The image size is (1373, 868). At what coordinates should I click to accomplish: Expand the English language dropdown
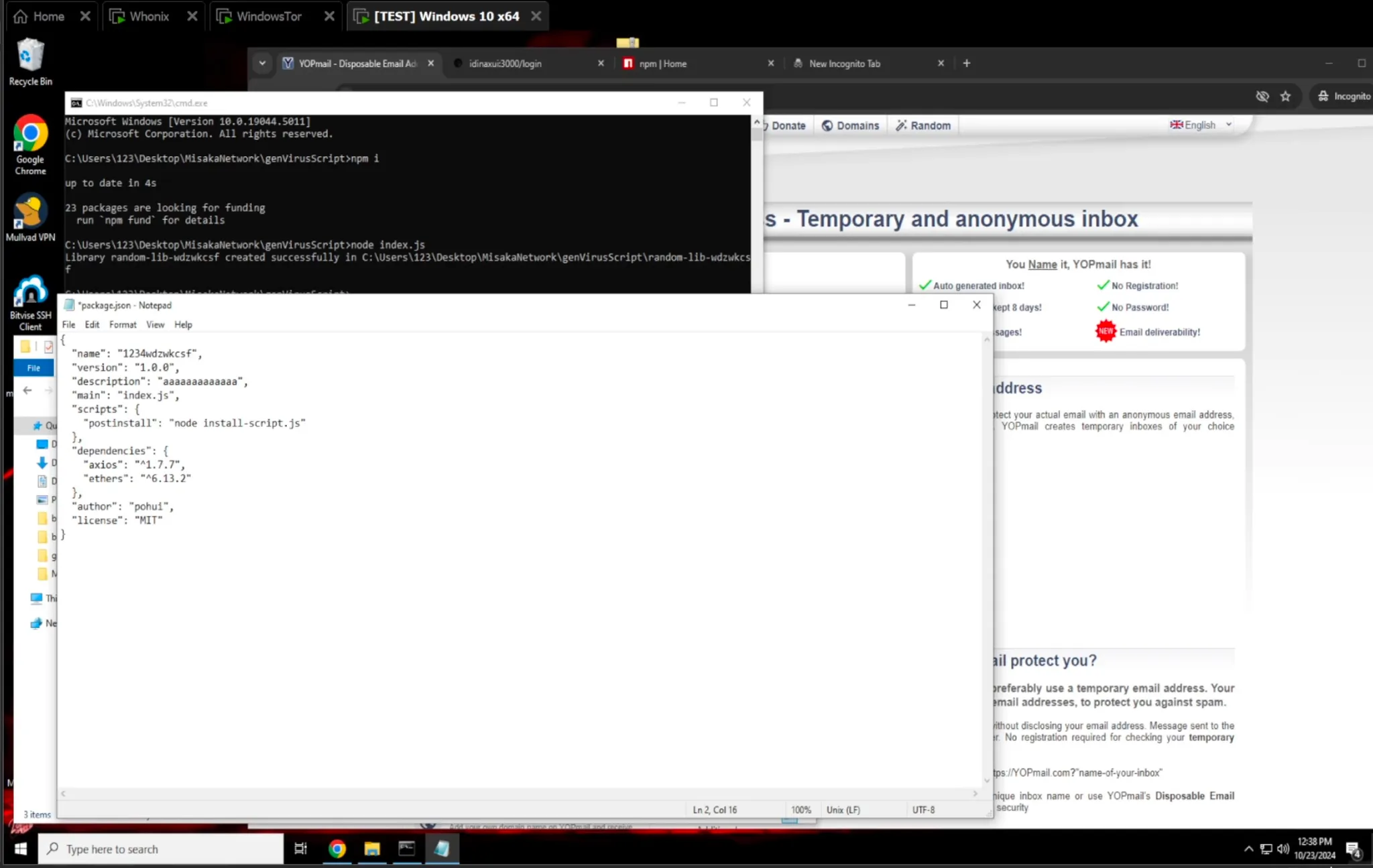[x=1201, y=125]
